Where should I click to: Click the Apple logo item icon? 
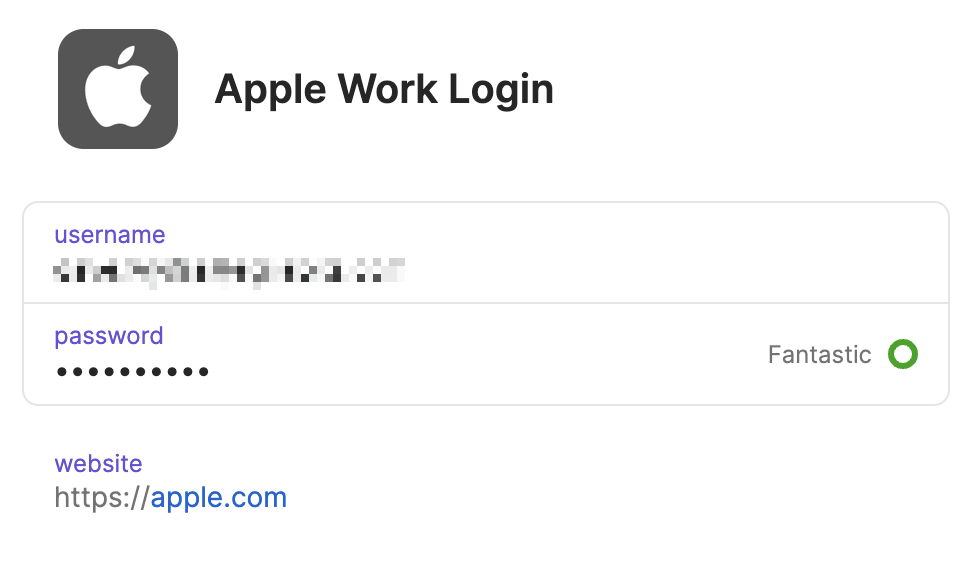118,89
